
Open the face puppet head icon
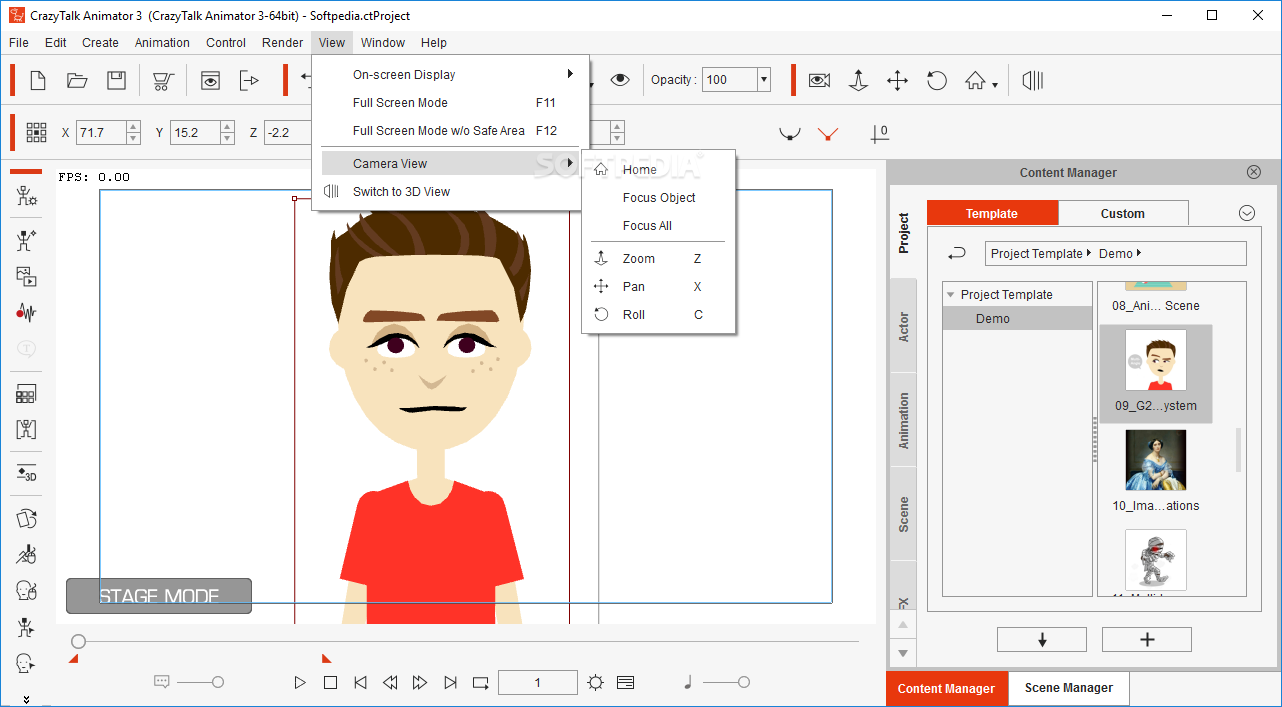pos(27,590)
